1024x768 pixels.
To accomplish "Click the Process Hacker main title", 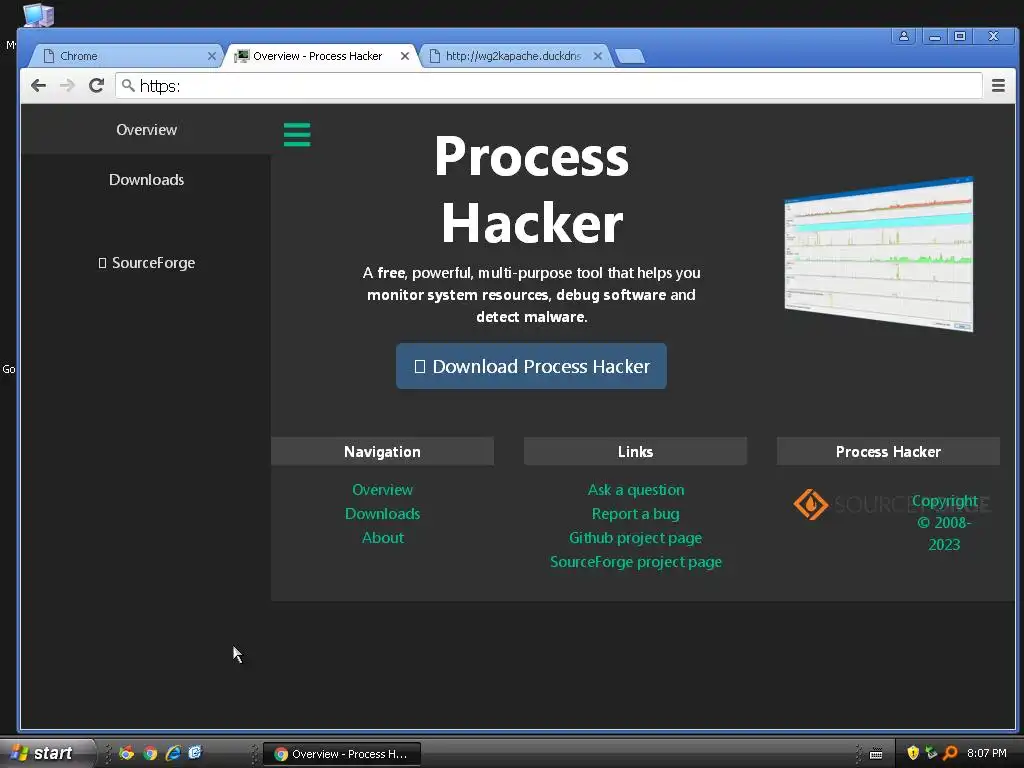I will click(532, 190).
